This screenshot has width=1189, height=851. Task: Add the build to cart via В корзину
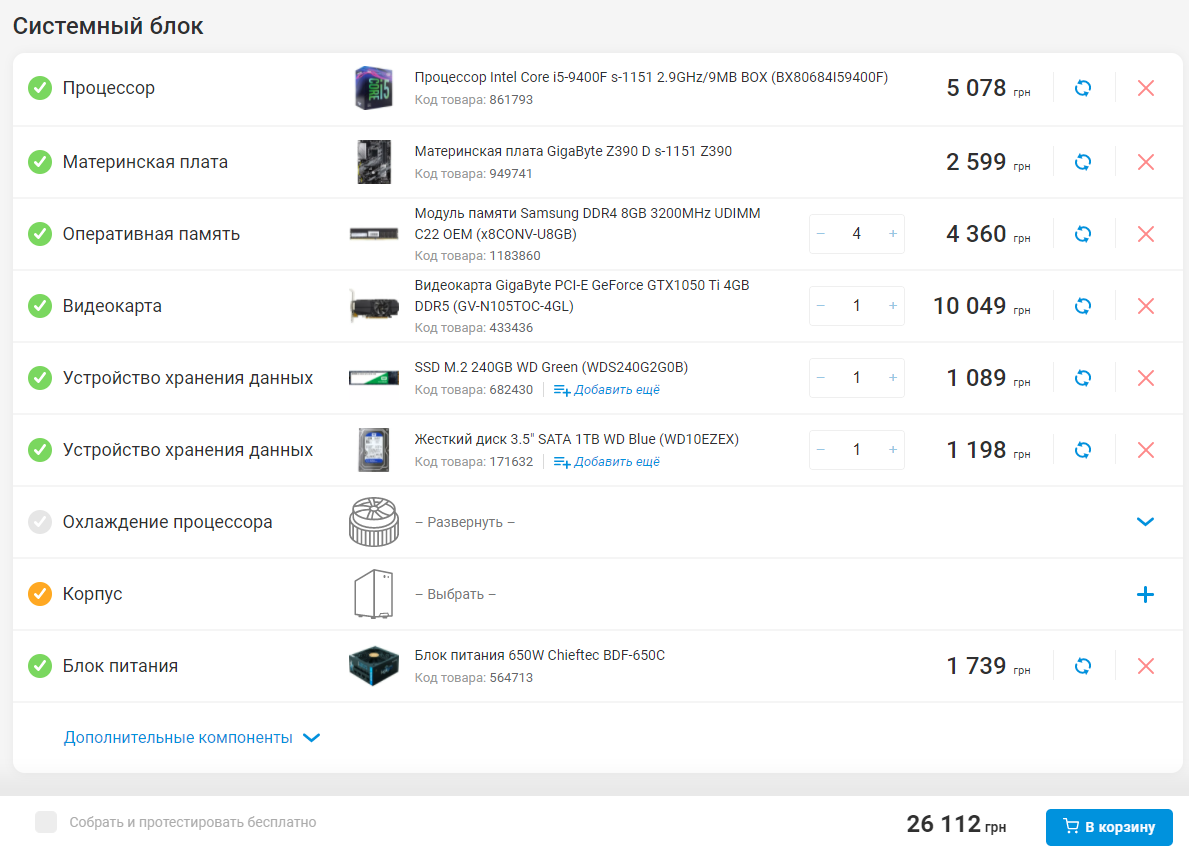1109,827
